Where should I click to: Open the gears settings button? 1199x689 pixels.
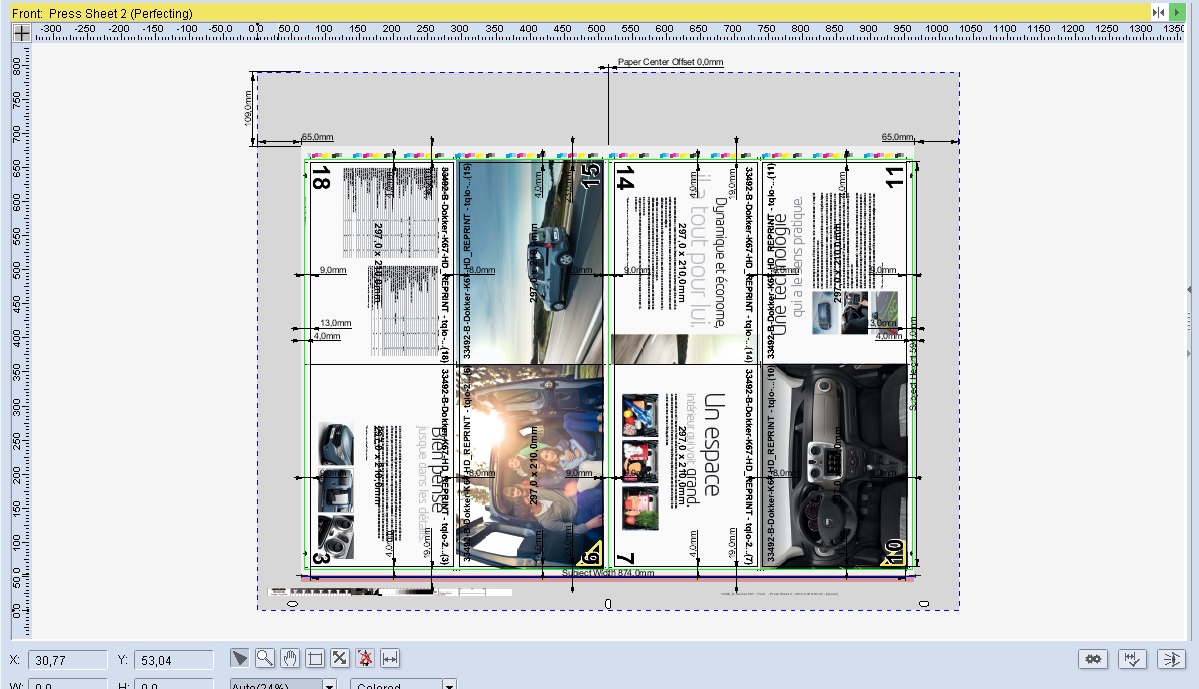pos(1093,658)
